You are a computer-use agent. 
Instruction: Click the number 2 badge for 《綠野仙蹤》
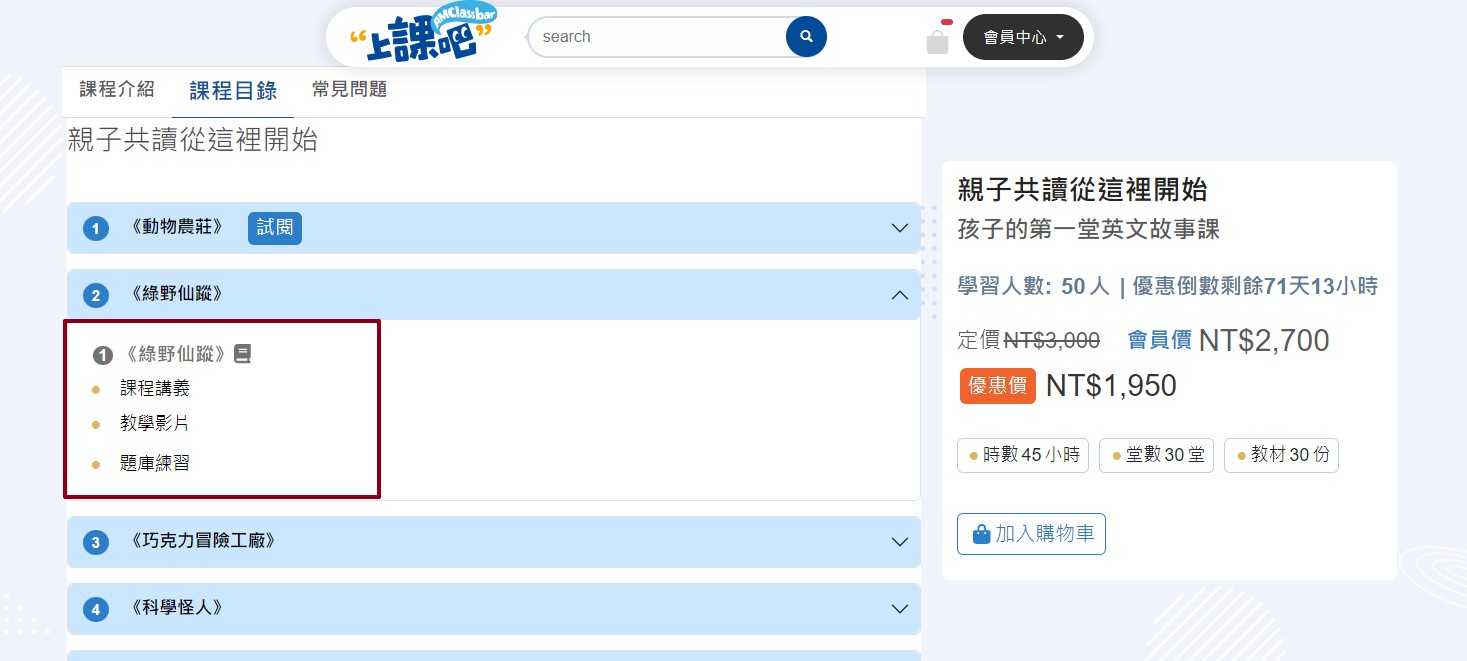(x=95, y=295)
